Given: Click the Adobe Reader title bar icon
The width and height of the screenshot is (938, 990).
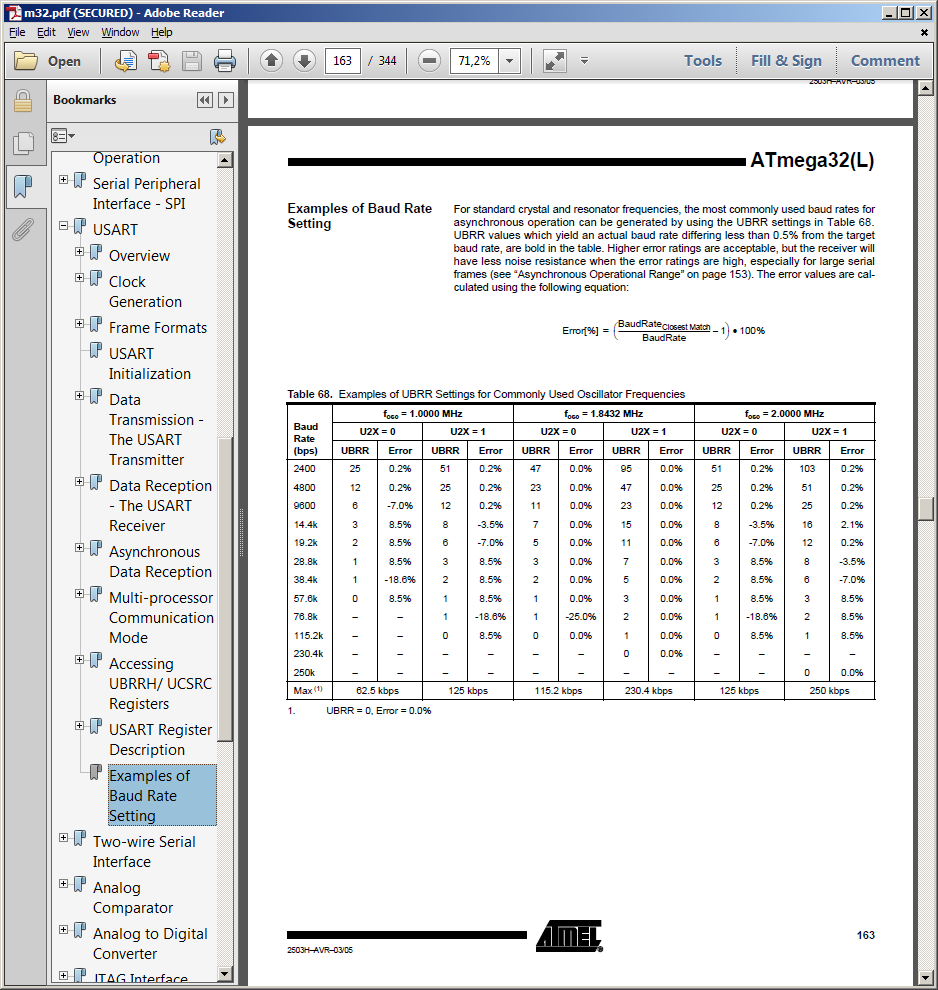Looking at the screenshot, I should [x=15, y=13].
